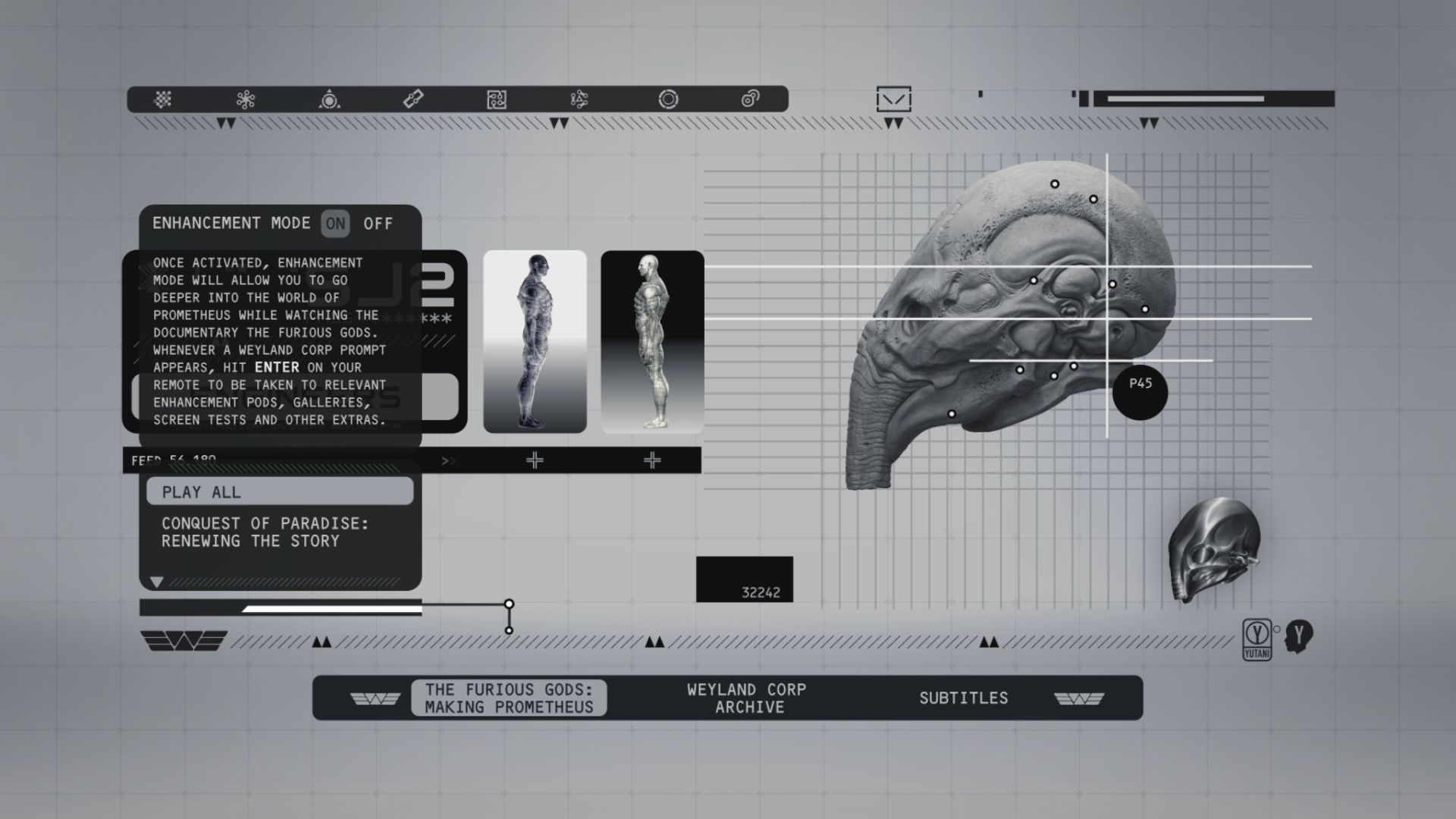Turn Enhancement Mode OFF

378,224
